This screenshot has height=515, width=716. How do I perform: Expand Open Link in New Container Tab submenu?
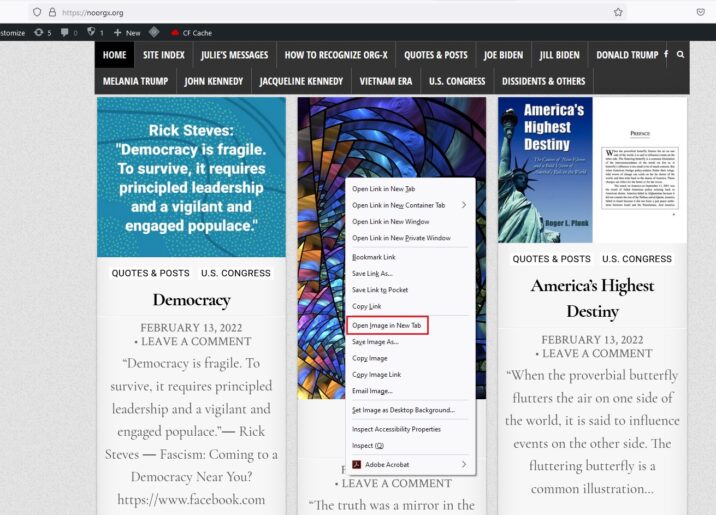point(463,205)
